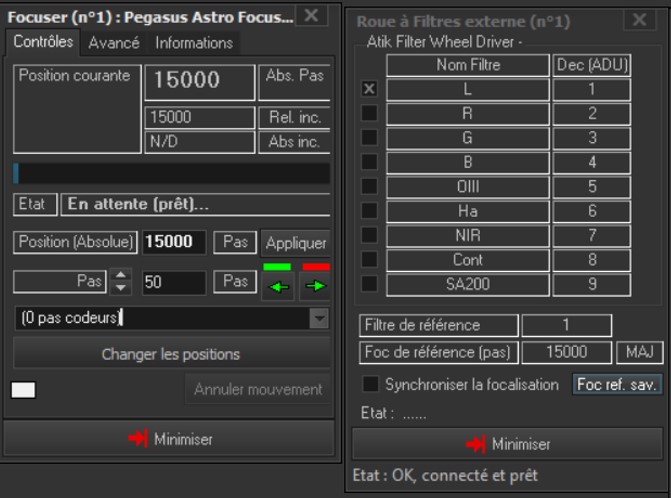Increment the Pas step spinner

121,276
